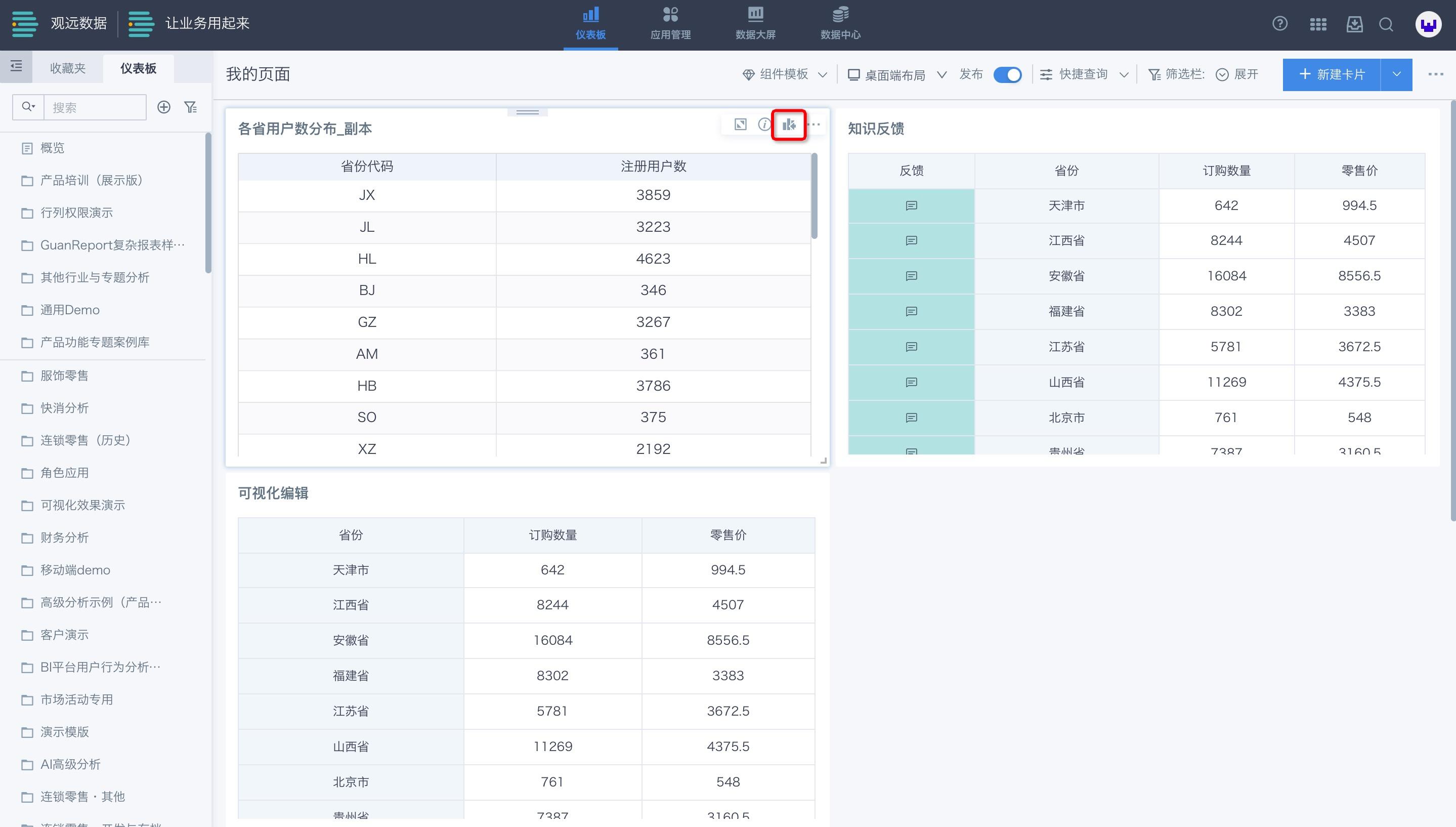Open page more options ellipsis
The width and height of the screenshot is (1456, 827).
tap(1436, 74)
